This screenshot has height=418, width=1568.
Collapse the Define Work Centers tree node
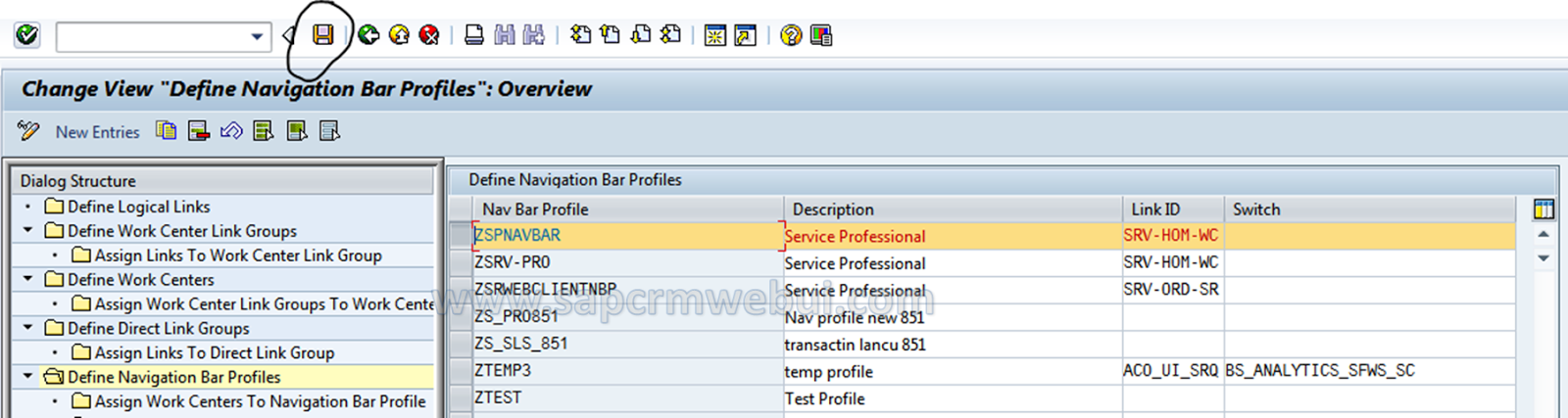click(27, 279)
